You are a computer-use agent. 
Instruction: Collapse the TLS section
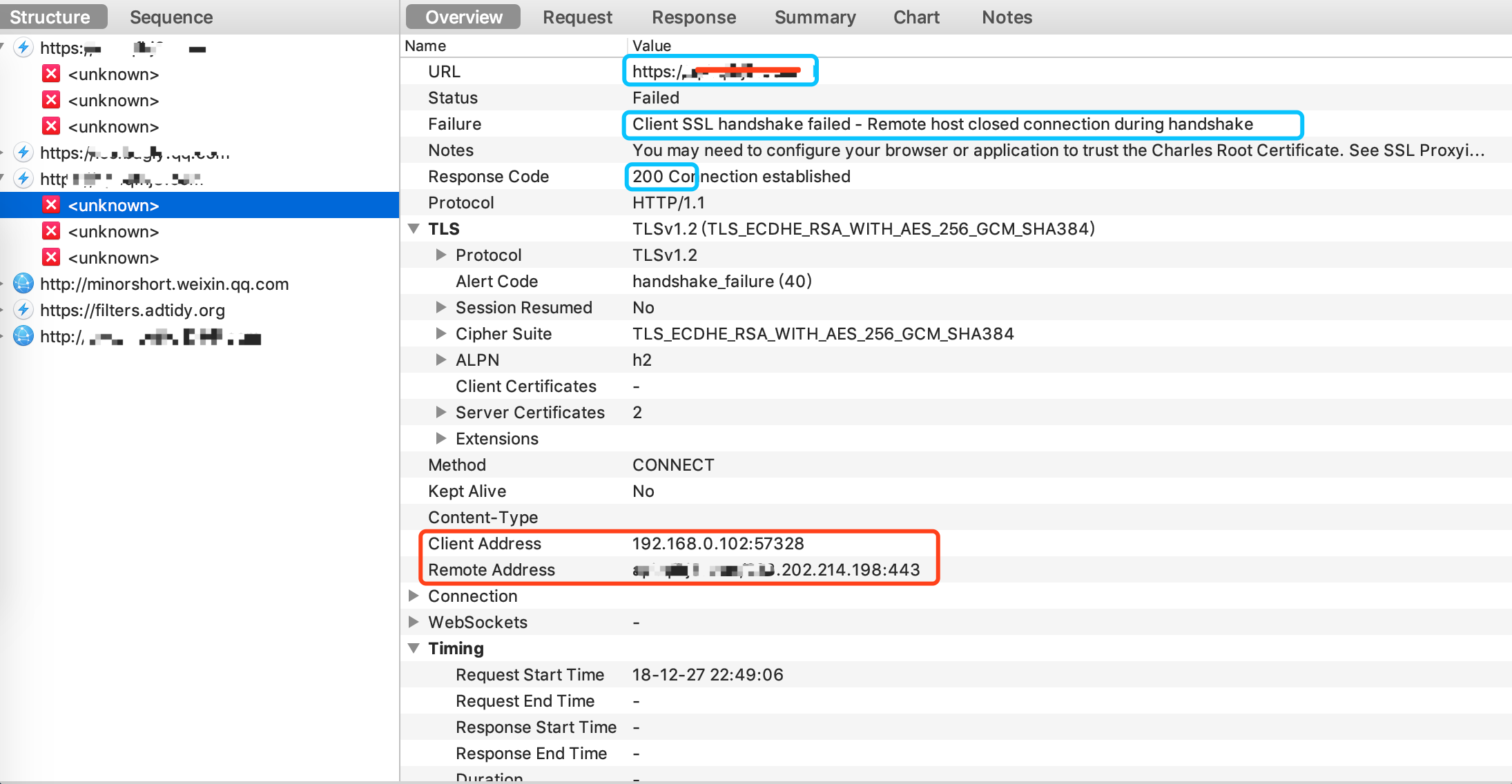pyautogui.click(x=414, y=228)
